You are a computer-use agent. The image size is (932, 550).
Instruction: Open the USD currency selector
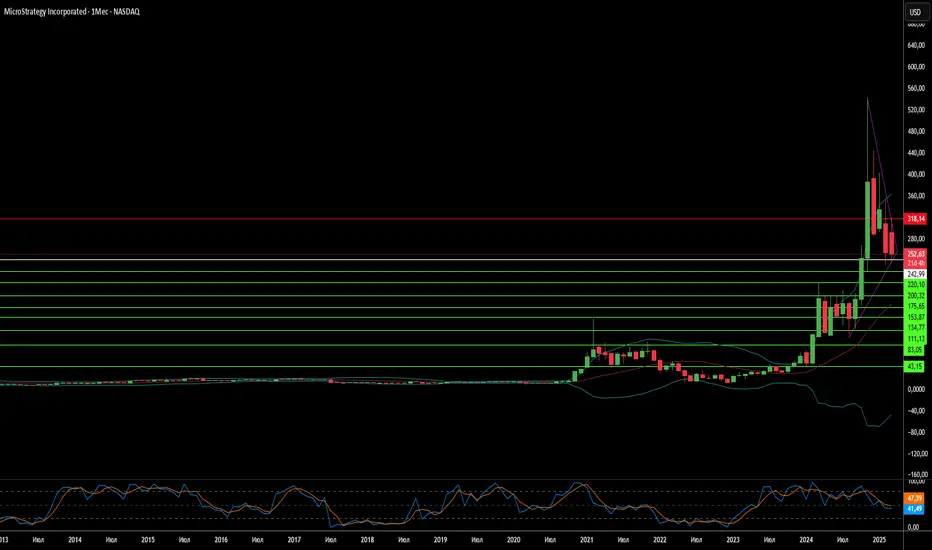click(914, 13)
